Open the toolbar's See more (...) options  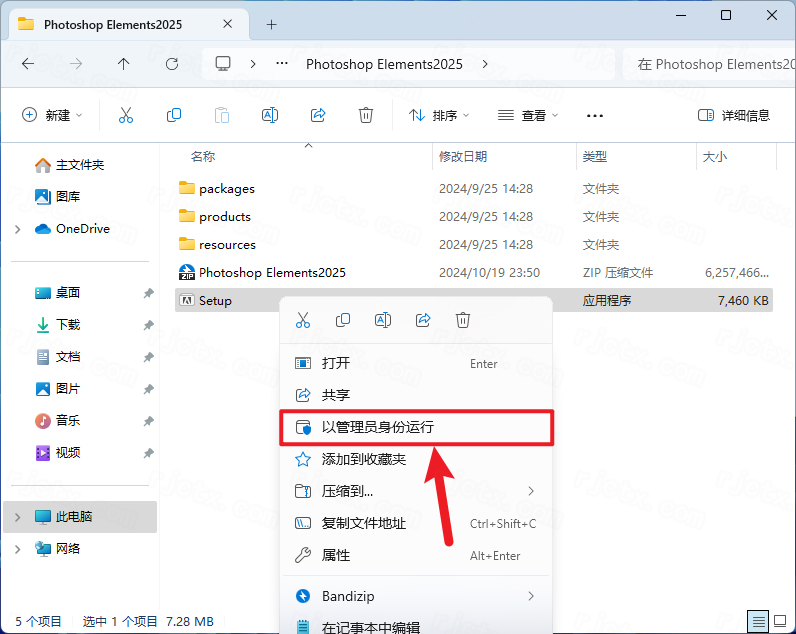coord(594,116)
